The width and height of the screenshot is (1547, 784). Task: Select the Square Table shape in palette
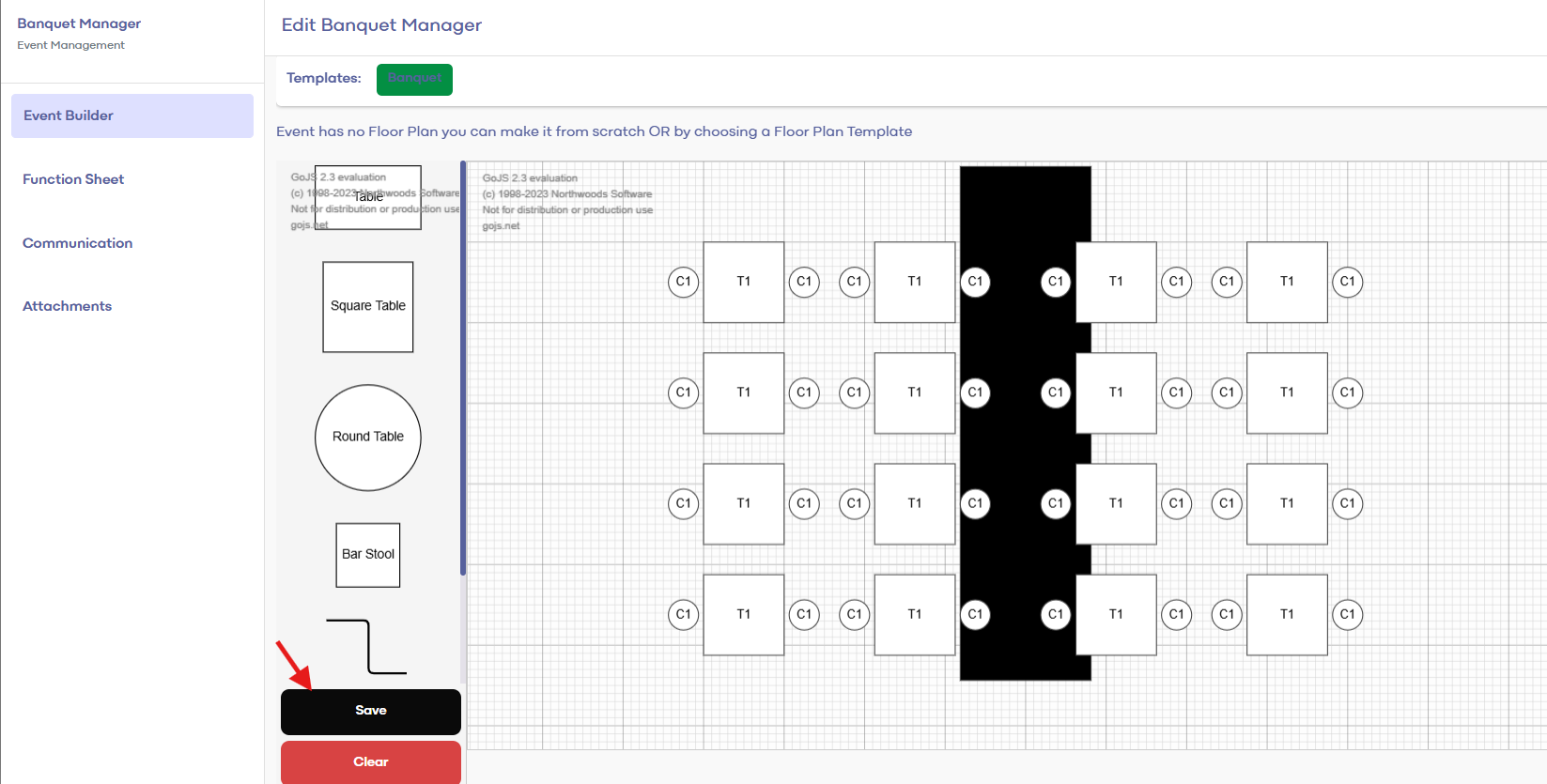pos(367,306)
